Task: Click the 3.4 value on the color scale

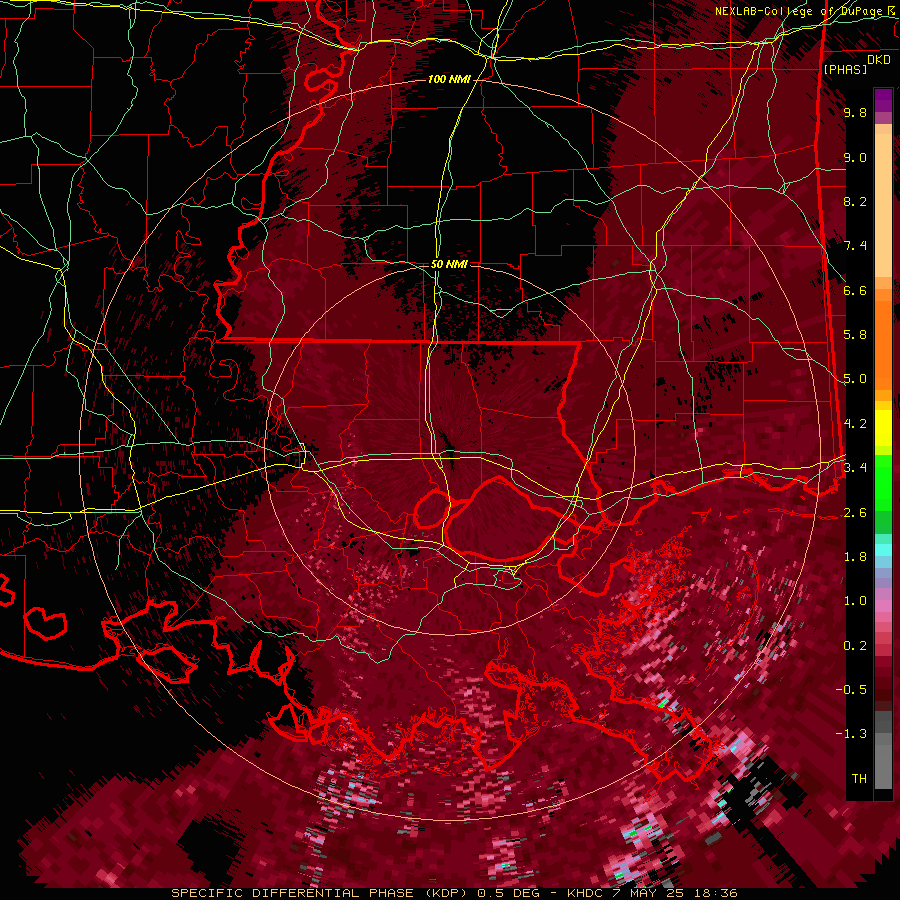Action: coord(855,468)
